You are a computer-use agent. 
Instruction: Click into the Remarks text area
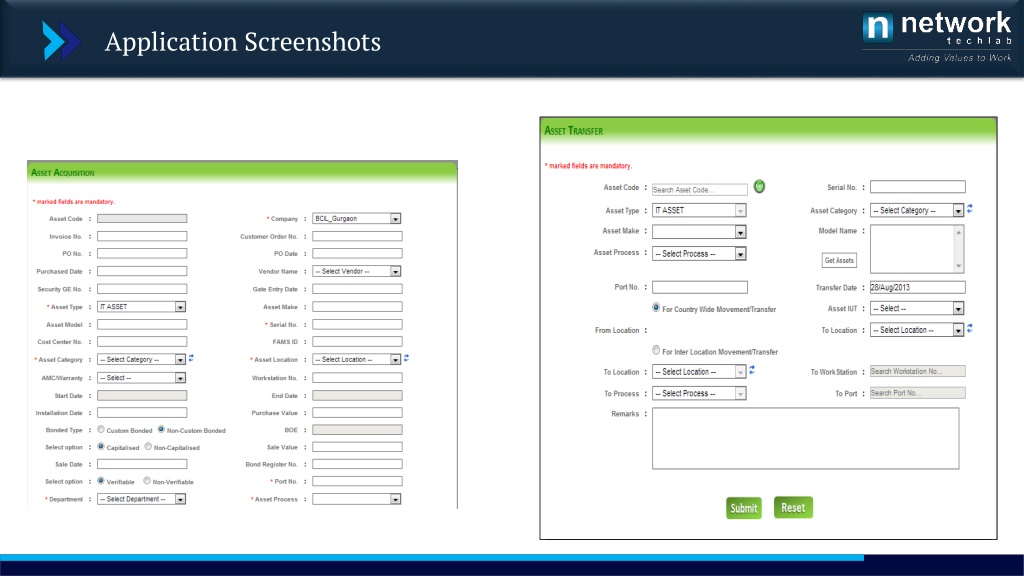point(805,438)
